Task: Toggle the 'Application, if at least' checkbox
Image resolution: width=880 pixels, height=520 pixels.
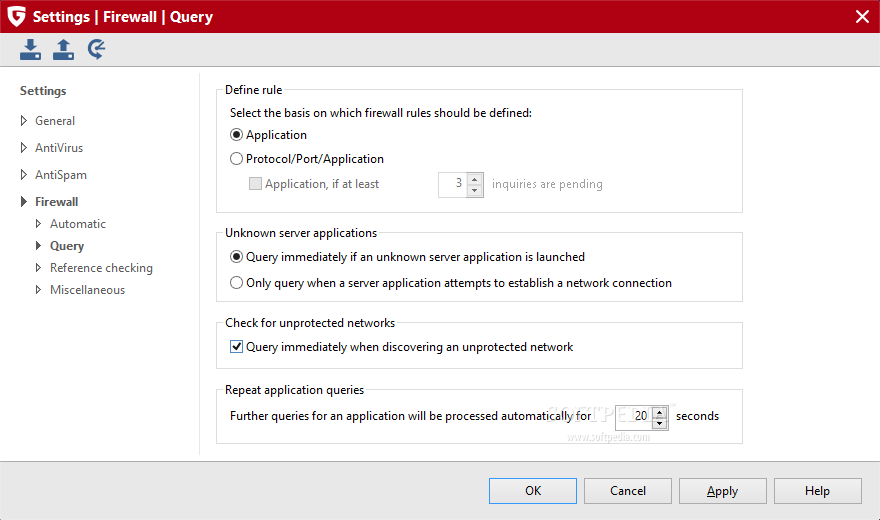Action: coord(255,183)
